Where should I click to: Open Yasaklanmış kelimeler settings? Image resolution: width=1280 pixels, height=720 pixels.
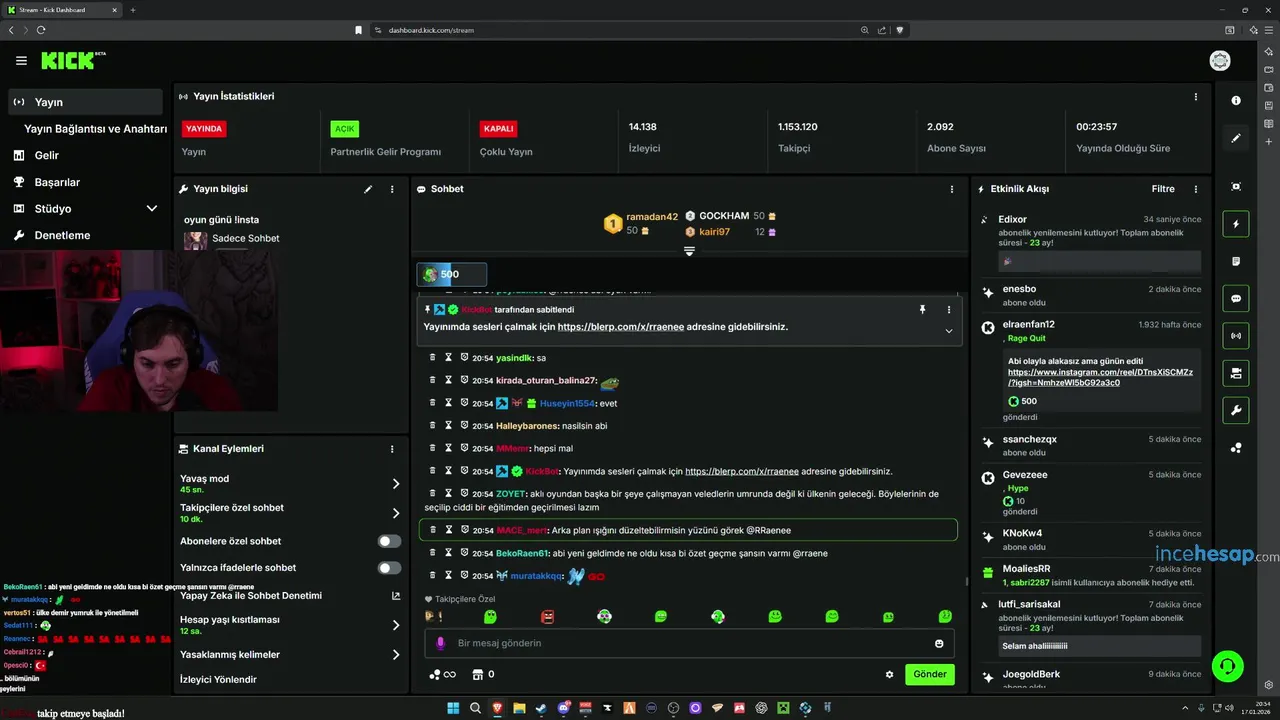pos(290,655)
